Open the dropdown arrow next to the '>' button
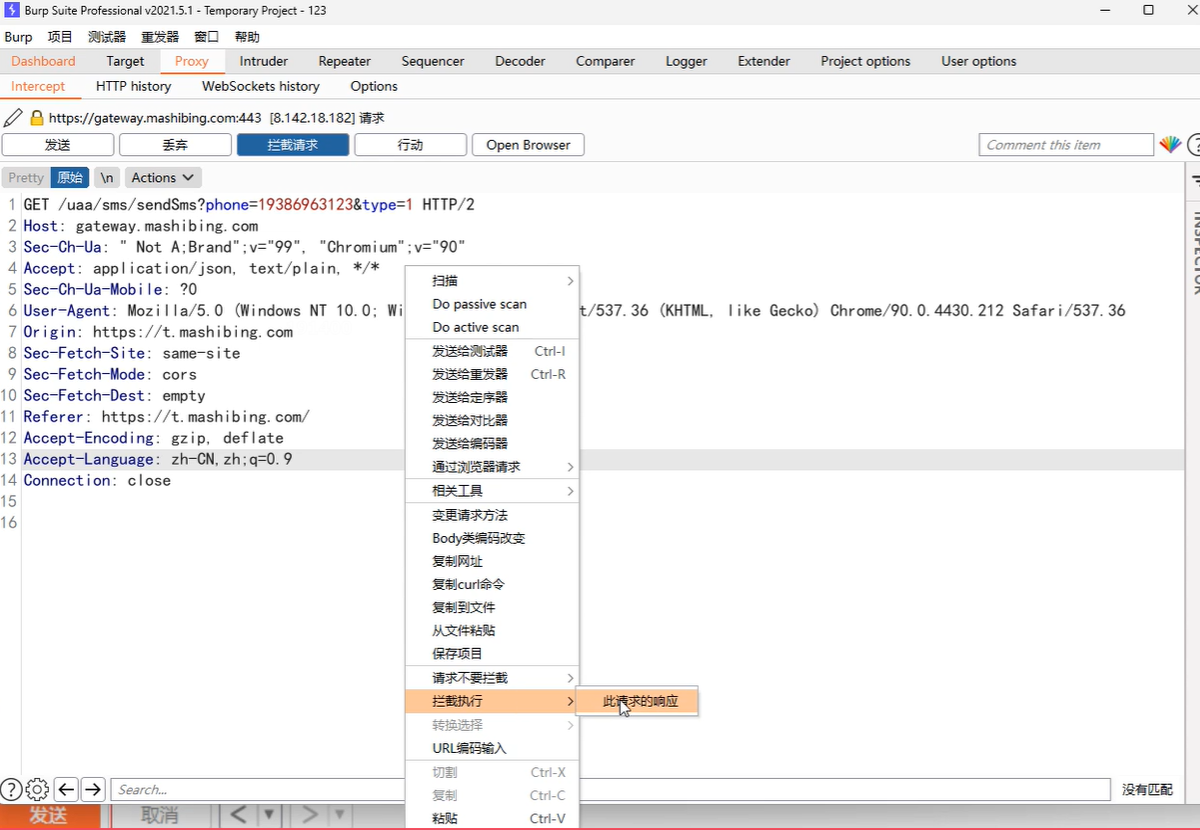The width and height of the screenshot is (1200, 830). pyautogui.click(x=340, y=815)
